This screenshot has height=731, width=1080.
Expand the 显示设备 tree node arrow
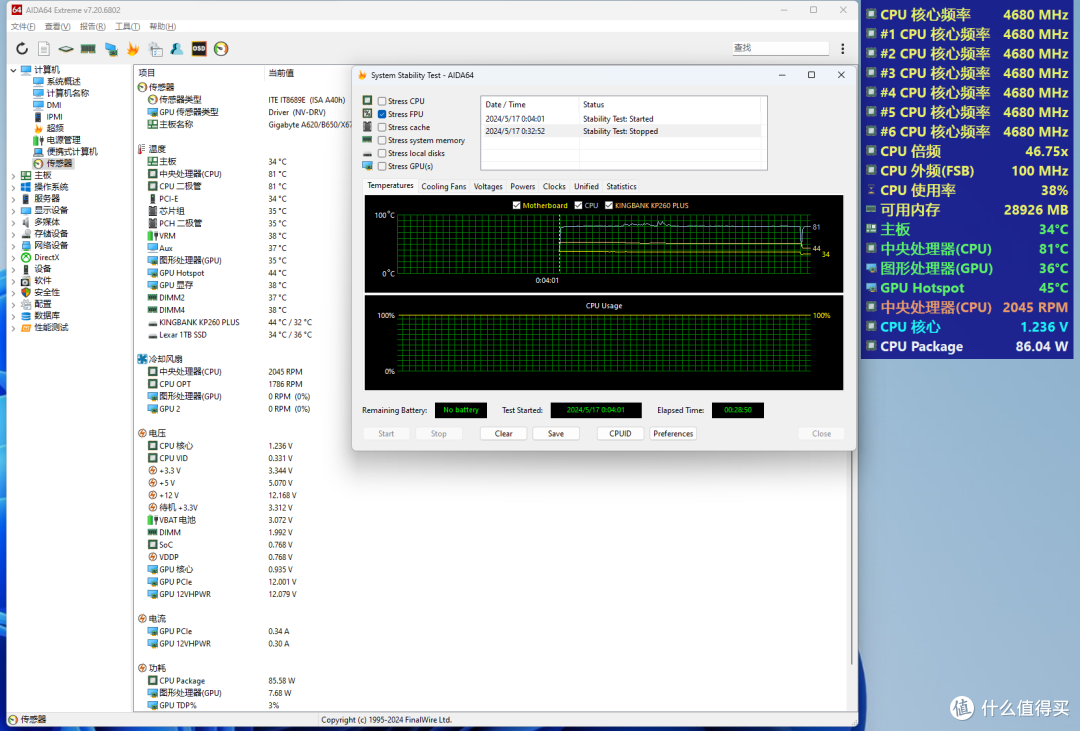click(x=13, y=211)
